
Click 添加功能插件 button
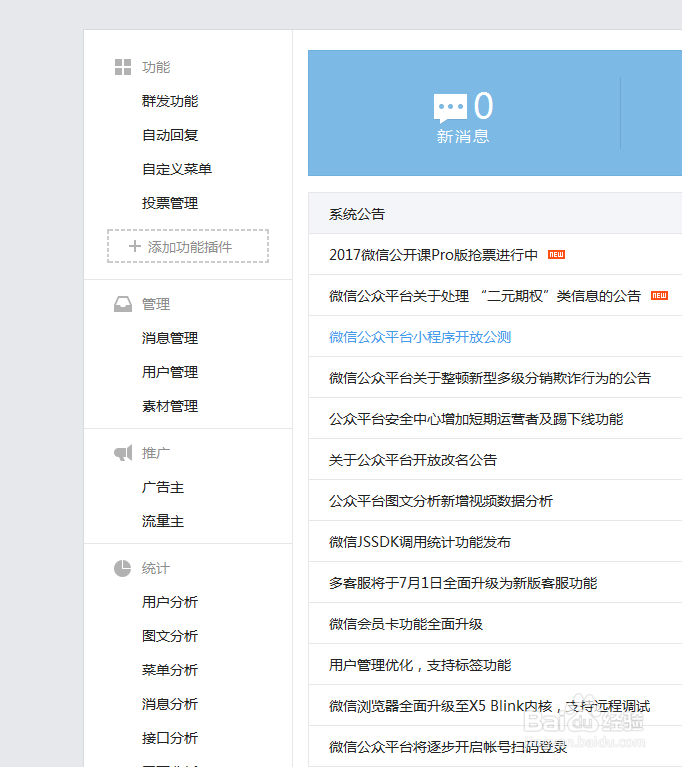pos(188,246)
